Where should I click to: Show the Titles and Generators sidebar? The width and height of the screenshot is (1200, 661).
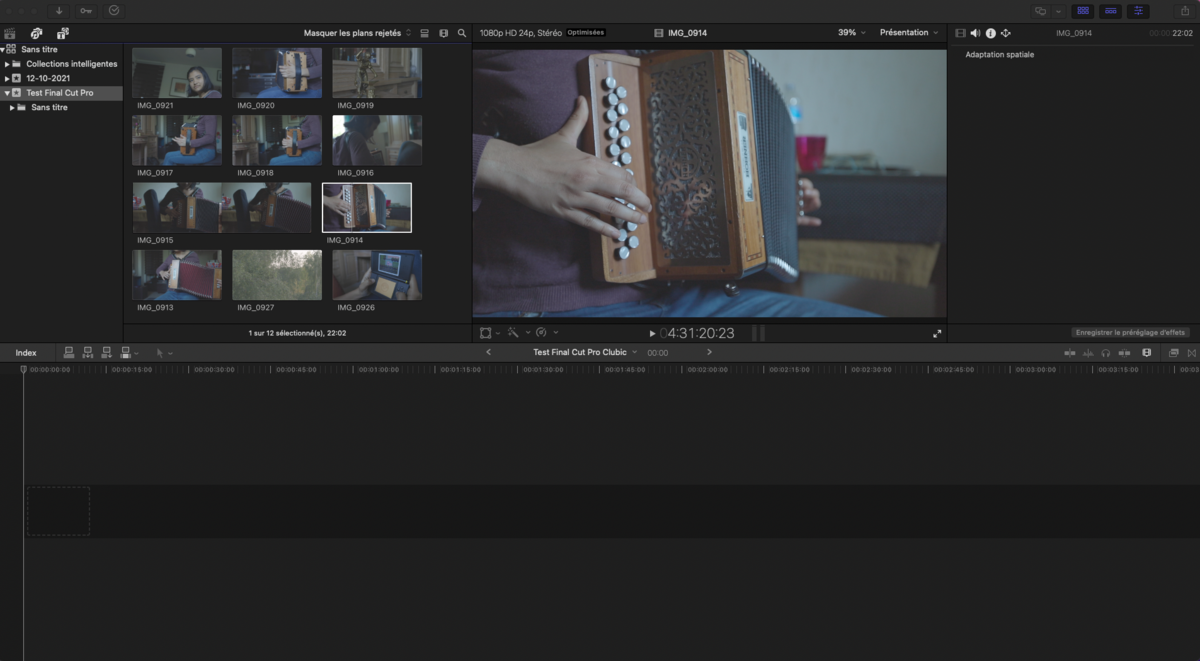(62, 33)
